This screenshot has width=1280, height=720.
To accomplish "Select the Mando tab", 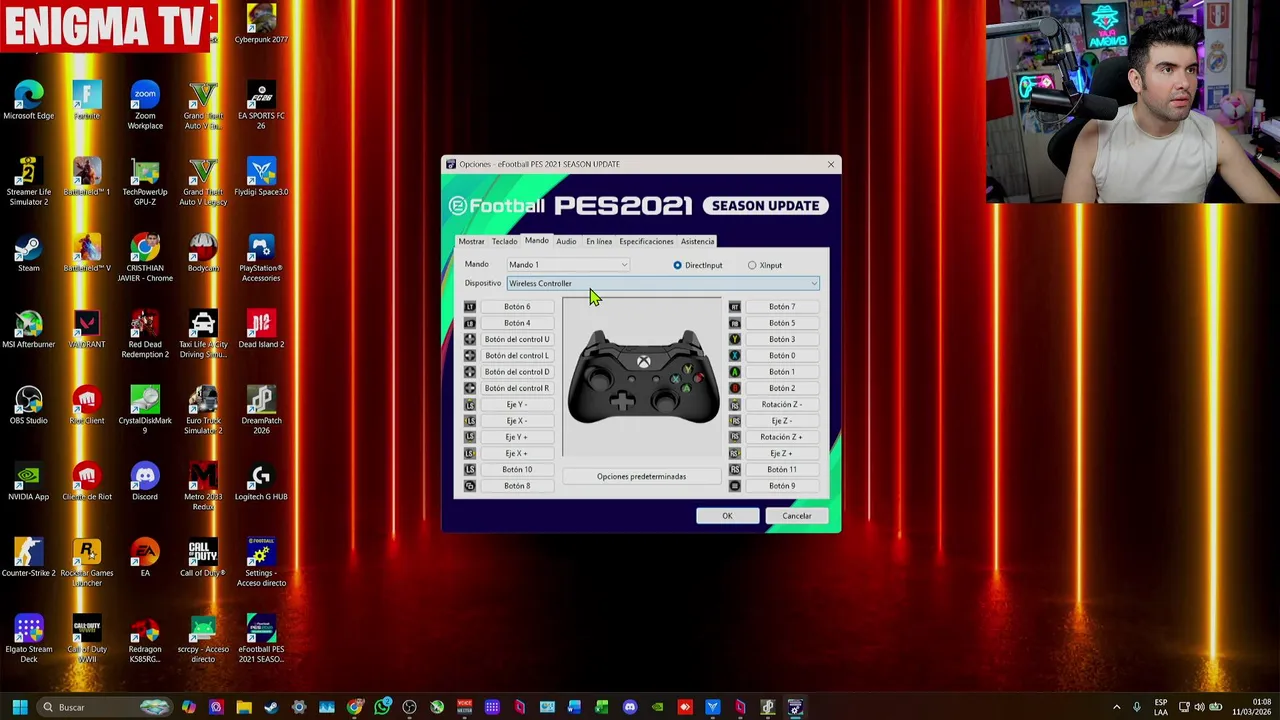I will coord(537,241).
